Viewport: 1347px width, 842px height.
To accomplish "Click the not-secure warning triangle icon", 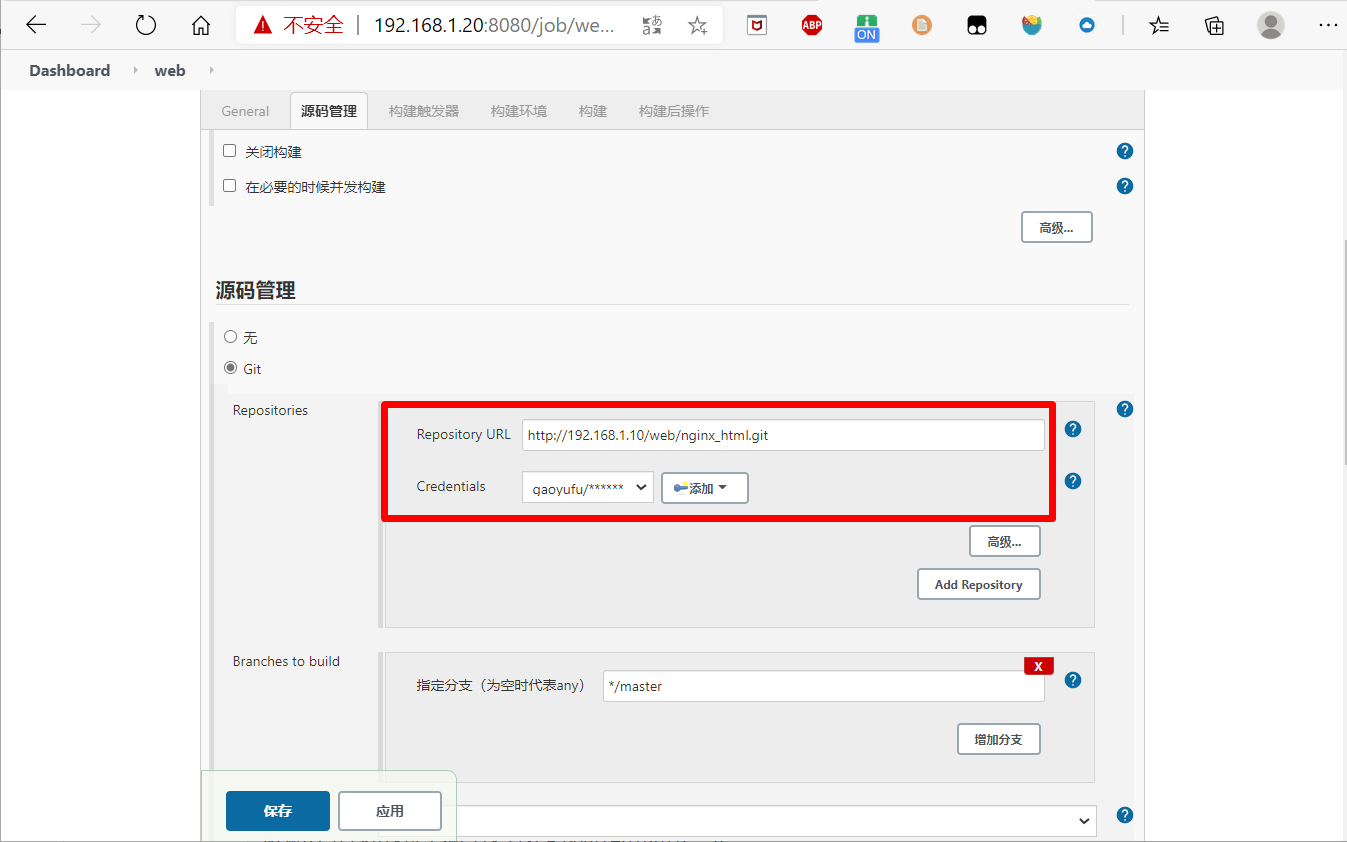I will coord(263,25).
